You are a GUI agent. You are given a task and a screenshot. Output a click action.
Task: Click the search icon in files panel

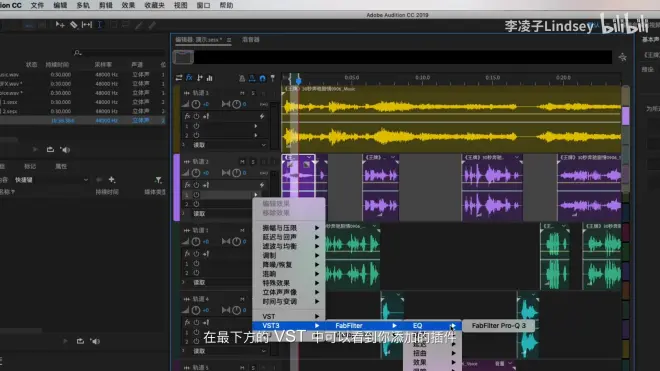[x=77, y=53]
